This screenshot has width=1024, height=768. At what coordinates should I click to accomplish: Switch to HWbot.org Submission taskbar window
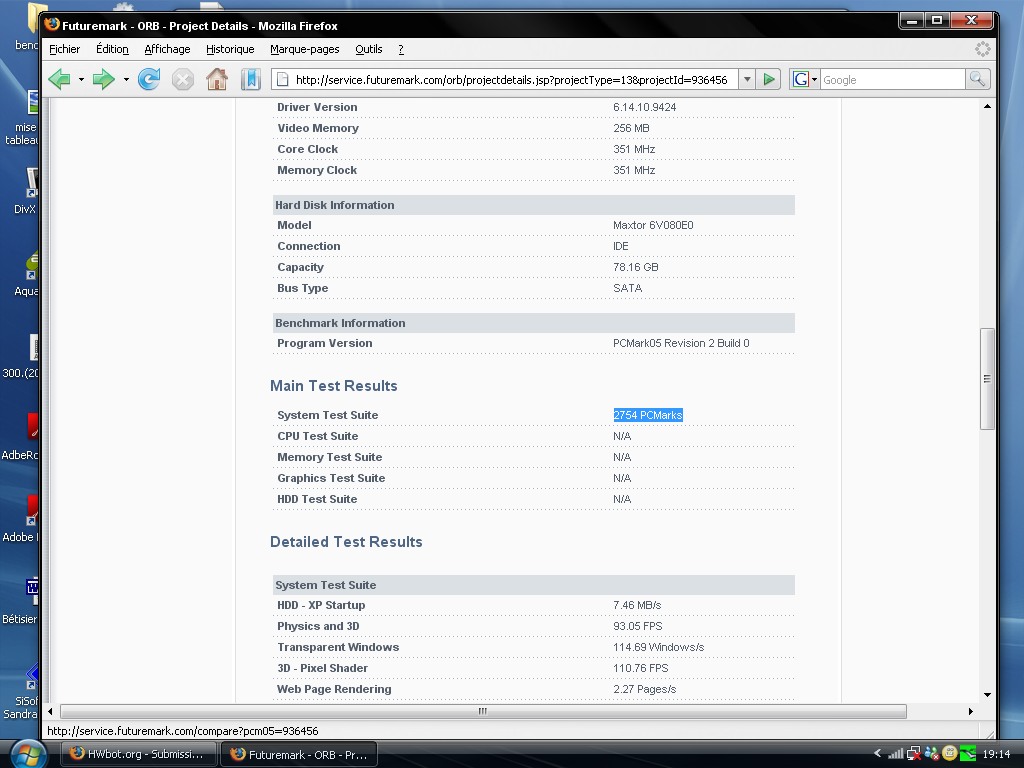click(x=138, y=754)
